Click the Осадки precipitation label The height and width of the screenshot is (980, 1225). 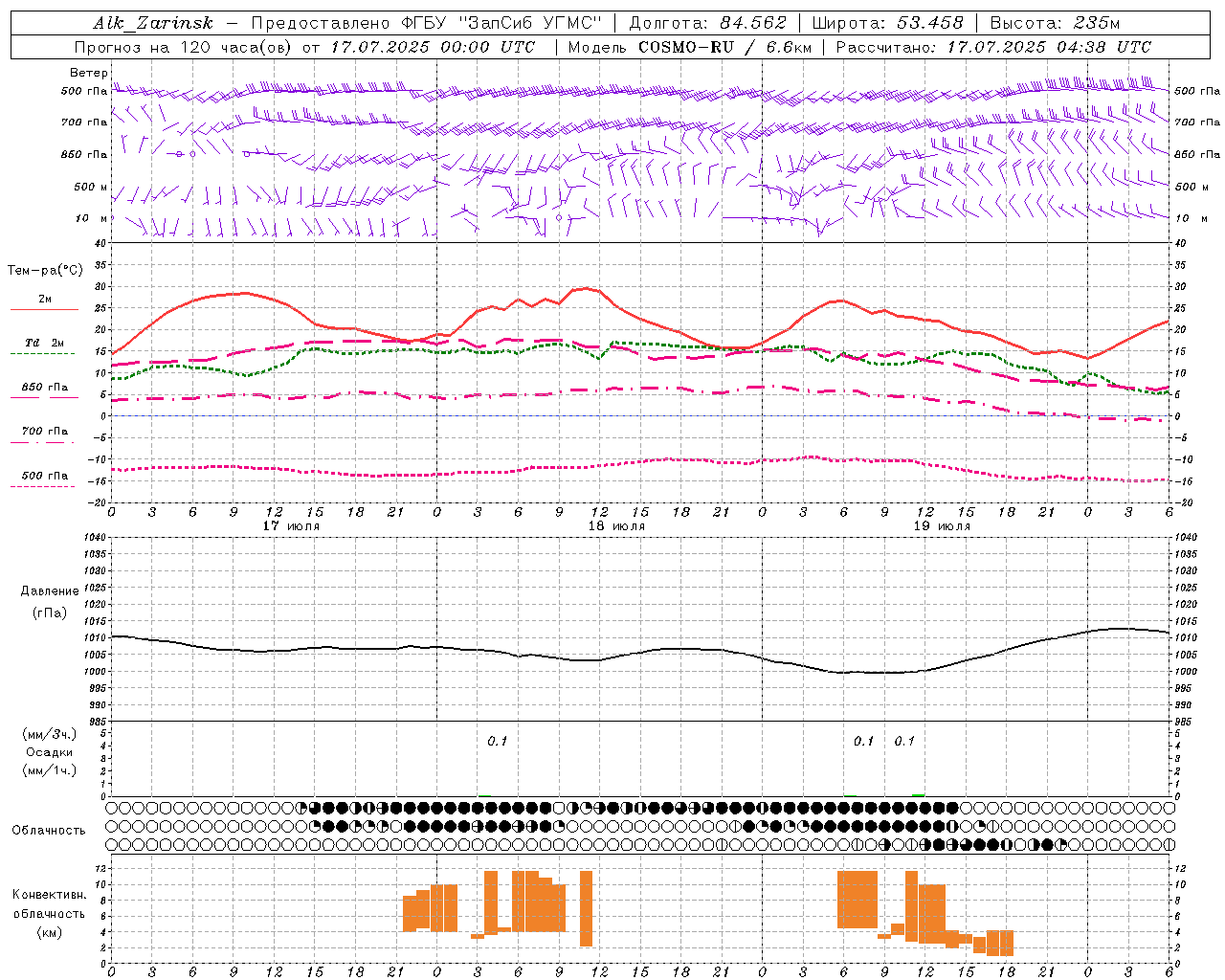coord(49,753)
